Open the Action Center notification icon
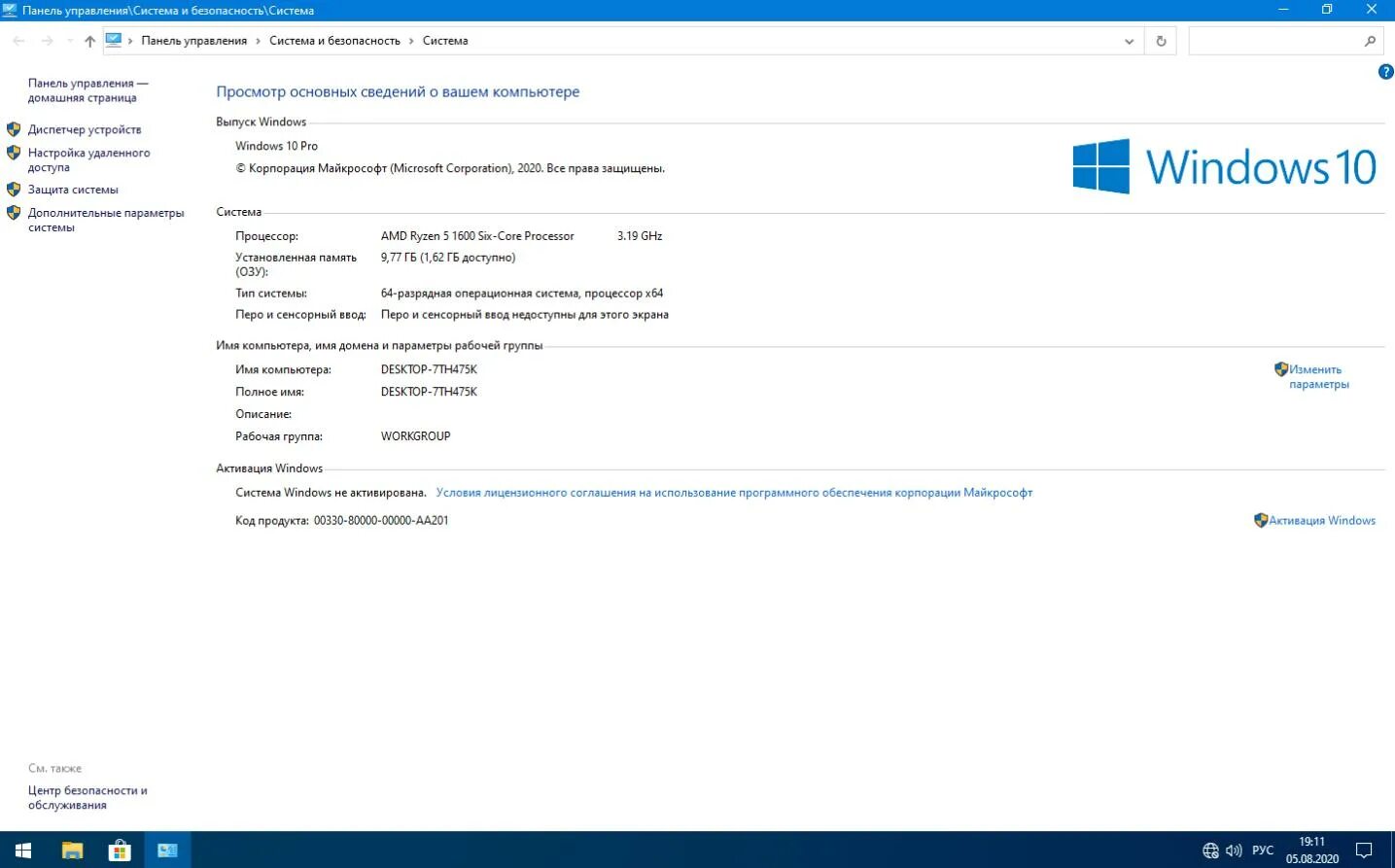Screen dimensions: 1395x868 pyautogui.click(x=1364, y=851)
